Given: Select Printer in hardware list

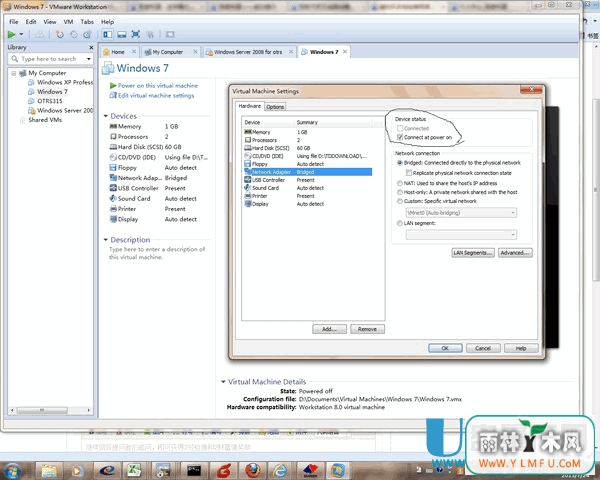Looking at the screenshot, I should point(308,196).
